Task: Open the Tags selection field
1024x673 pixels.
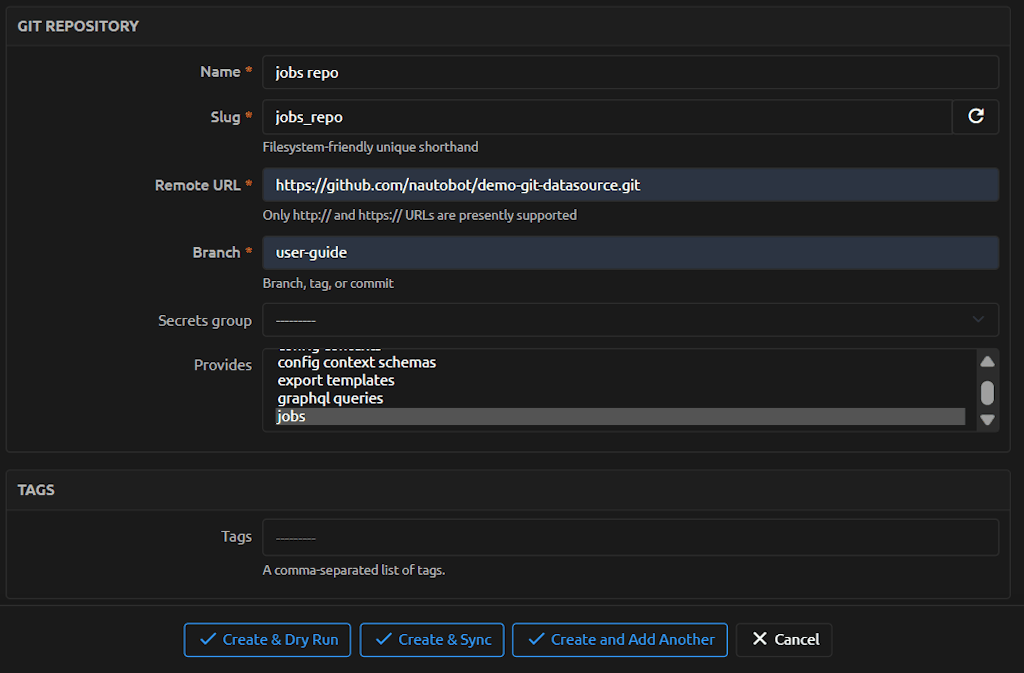Action: coord(630,537)
